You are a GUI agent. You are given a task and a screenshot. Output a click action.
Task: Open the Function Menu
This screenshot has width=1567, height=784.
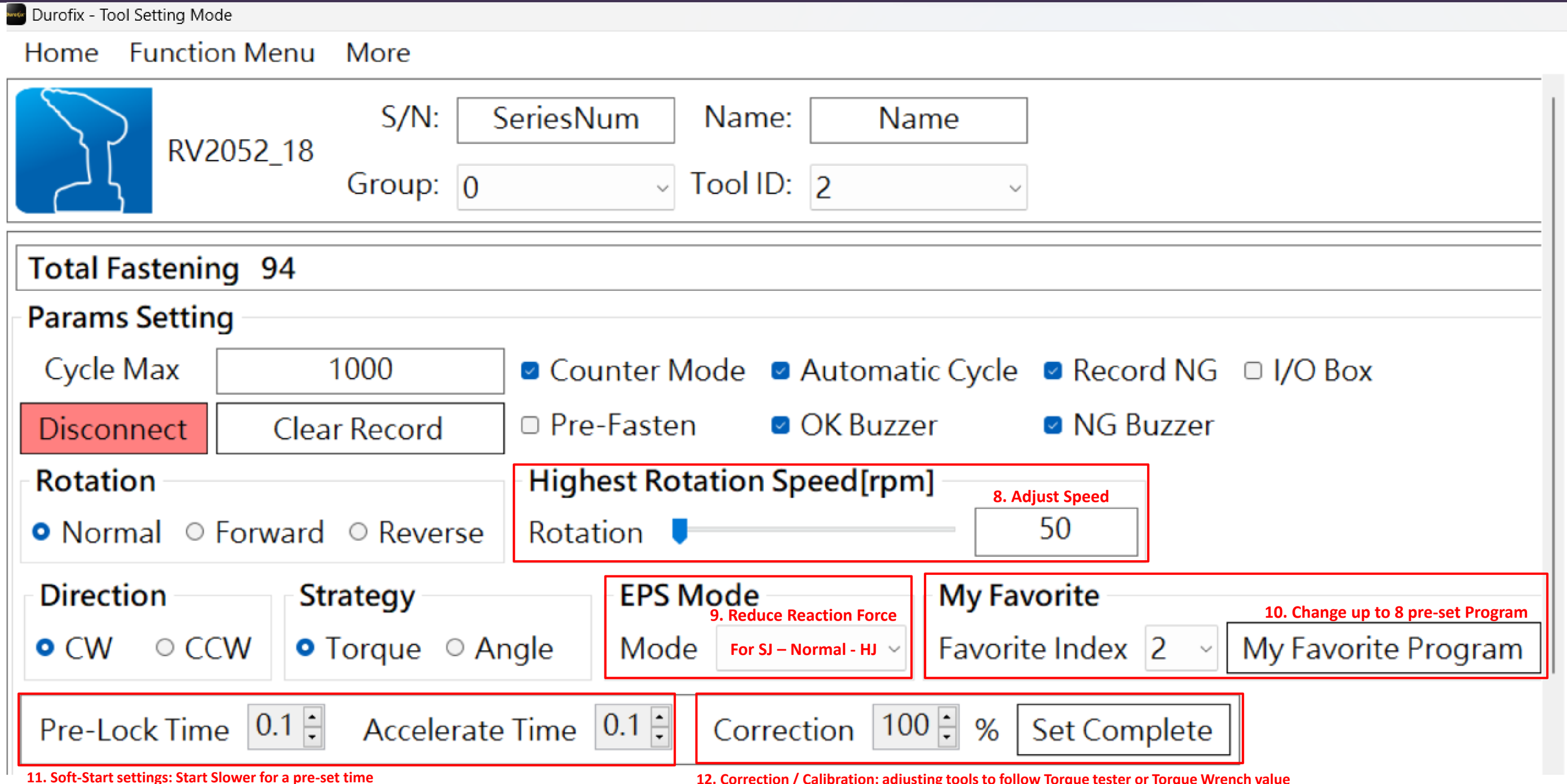(x=222, y=53)
